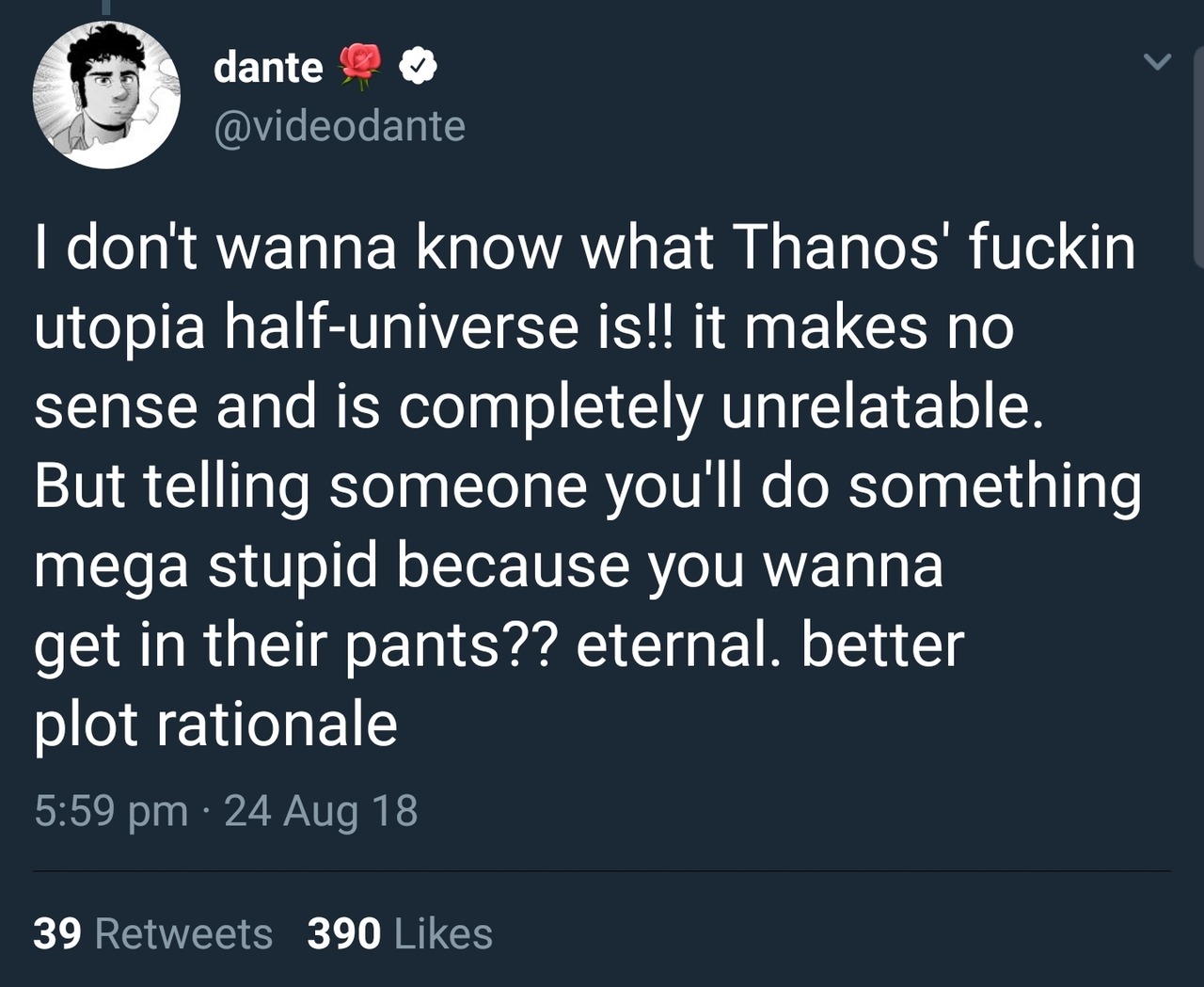The width and height of the screenshot is (1204, 987).
Task: Click the 5:59 pm timestamp
Action: (x=111, y=811)
